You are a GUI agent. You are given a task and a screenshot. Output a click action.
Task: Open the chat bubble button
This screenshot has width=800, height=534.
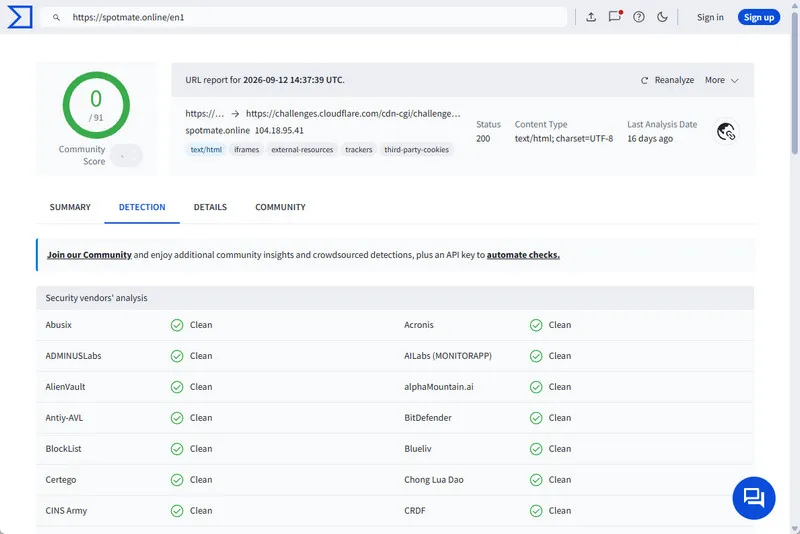[754, 497]
